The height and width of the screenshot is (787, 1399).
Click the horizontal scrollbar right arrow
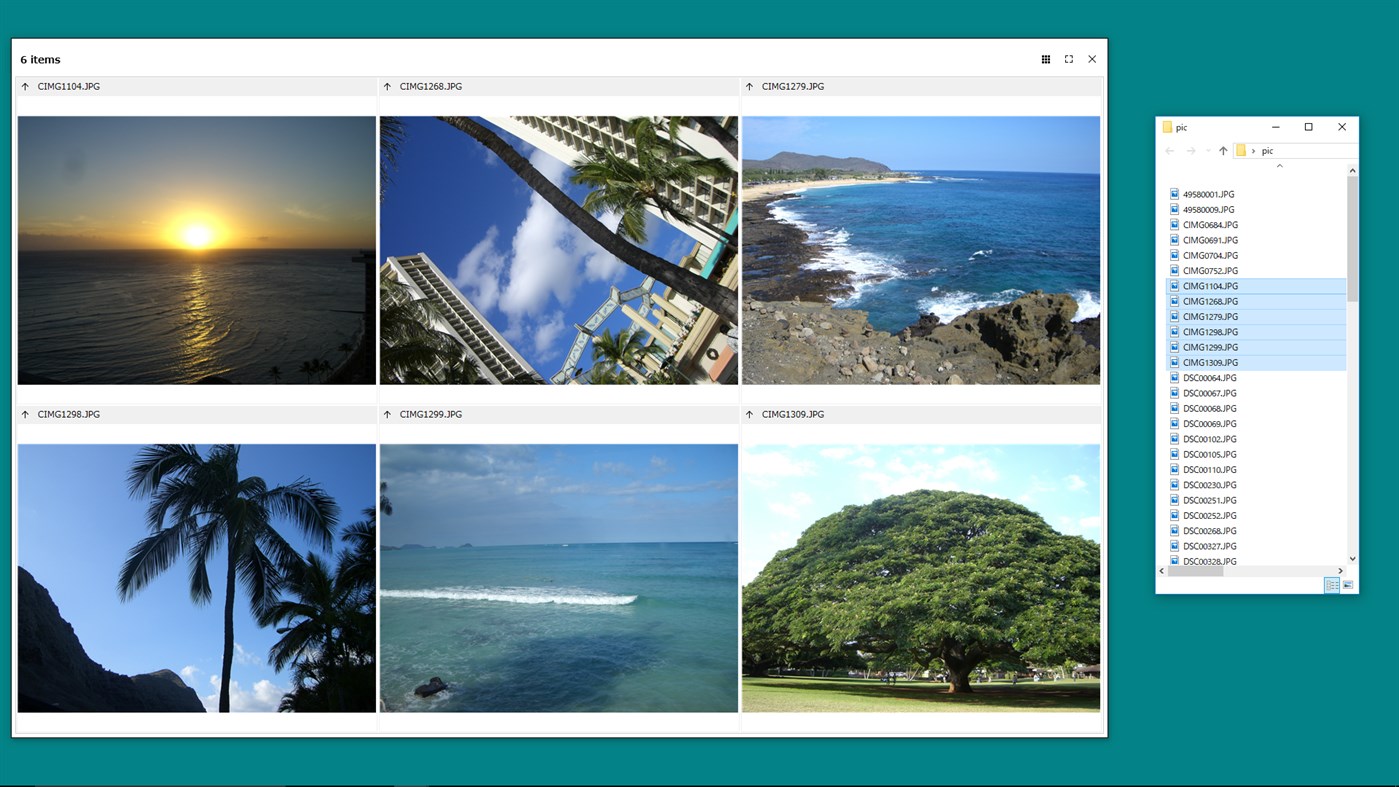tap(1340, 571)
